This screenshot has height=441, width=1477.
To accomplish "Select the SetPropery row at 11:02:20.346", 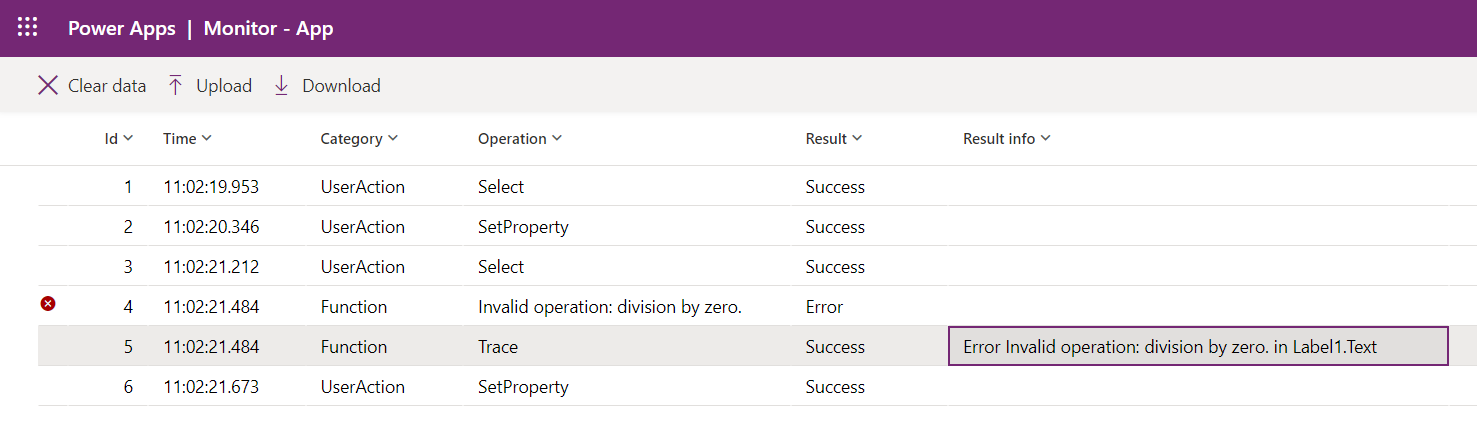I will pyautogui.click(x=523, y=227).
